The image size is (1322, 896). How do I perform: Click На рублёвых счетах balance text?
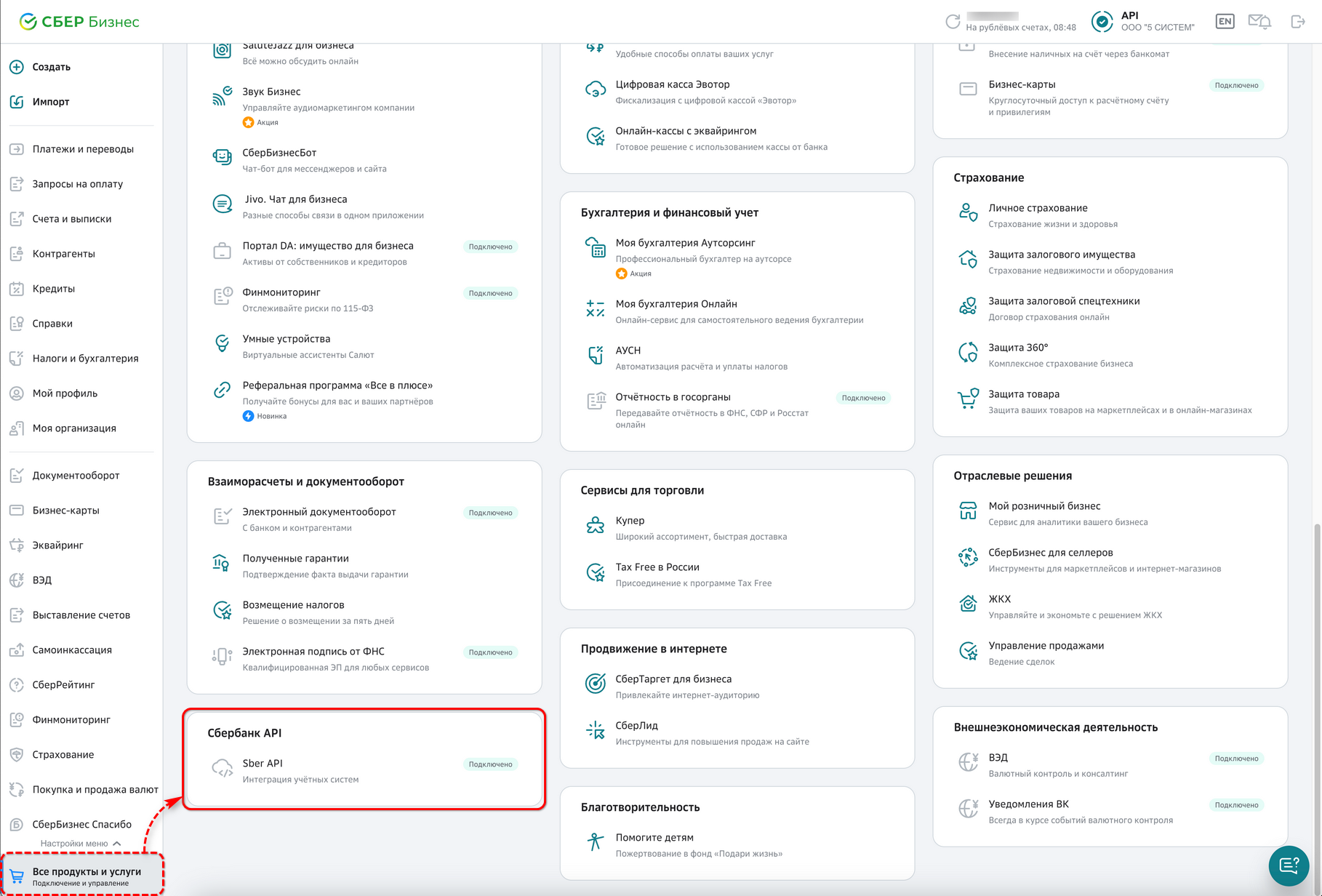coord(1021,28)
